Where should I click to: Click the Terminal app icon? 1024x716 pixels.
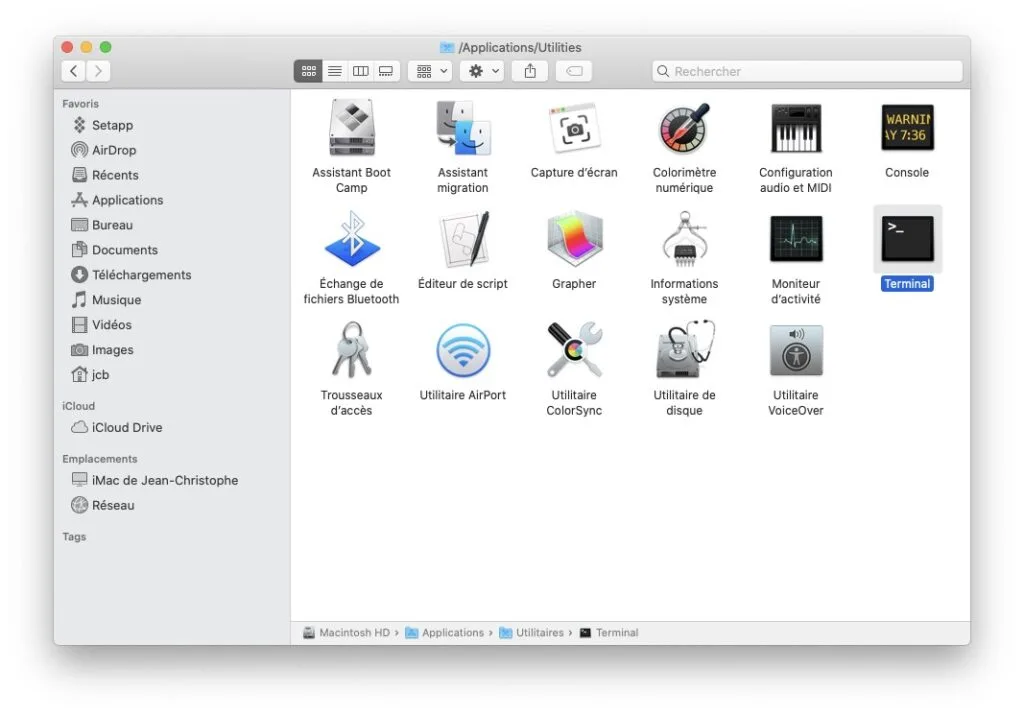(x=907, y=239)
